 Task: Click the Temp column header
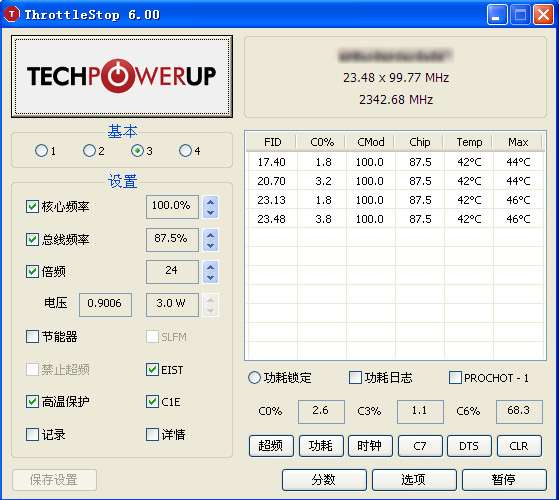(469, 142)
